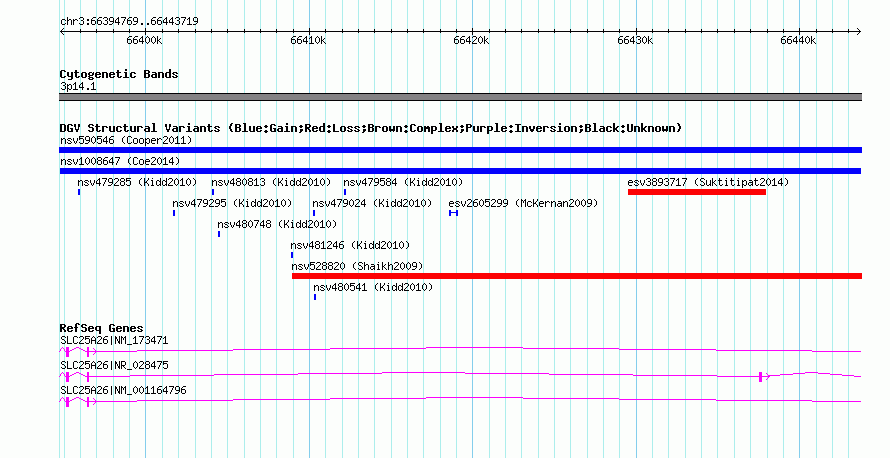Click the chr3:66394769..66443719 coordinates label
The width and height of the screenshot is (890, 458).
pyautogui.click(x=129, y=21)
